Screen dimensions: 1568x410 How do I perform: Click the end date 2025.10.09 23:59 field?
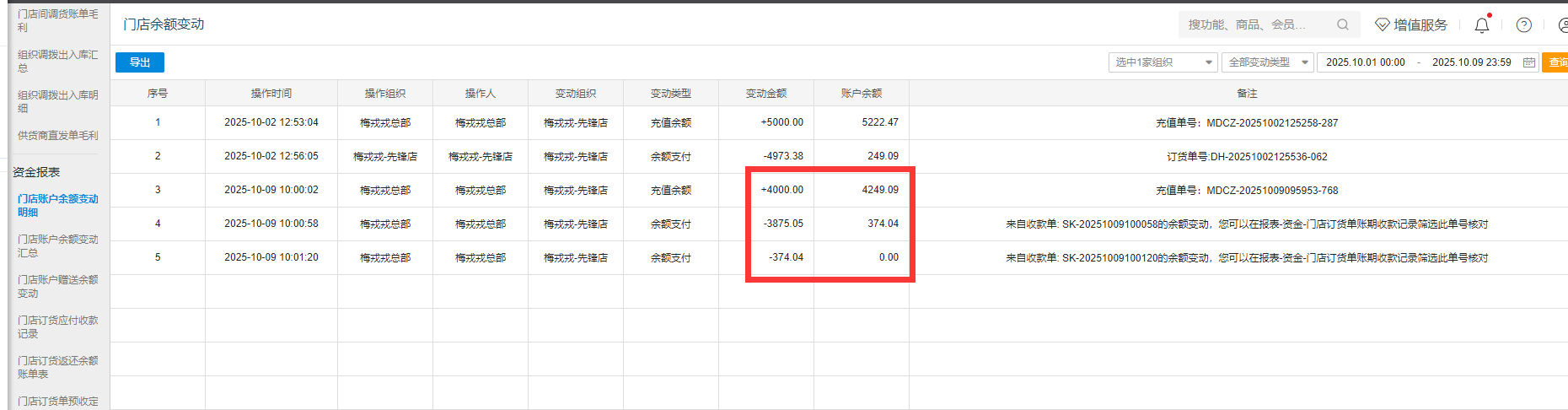click(1471, 62)
